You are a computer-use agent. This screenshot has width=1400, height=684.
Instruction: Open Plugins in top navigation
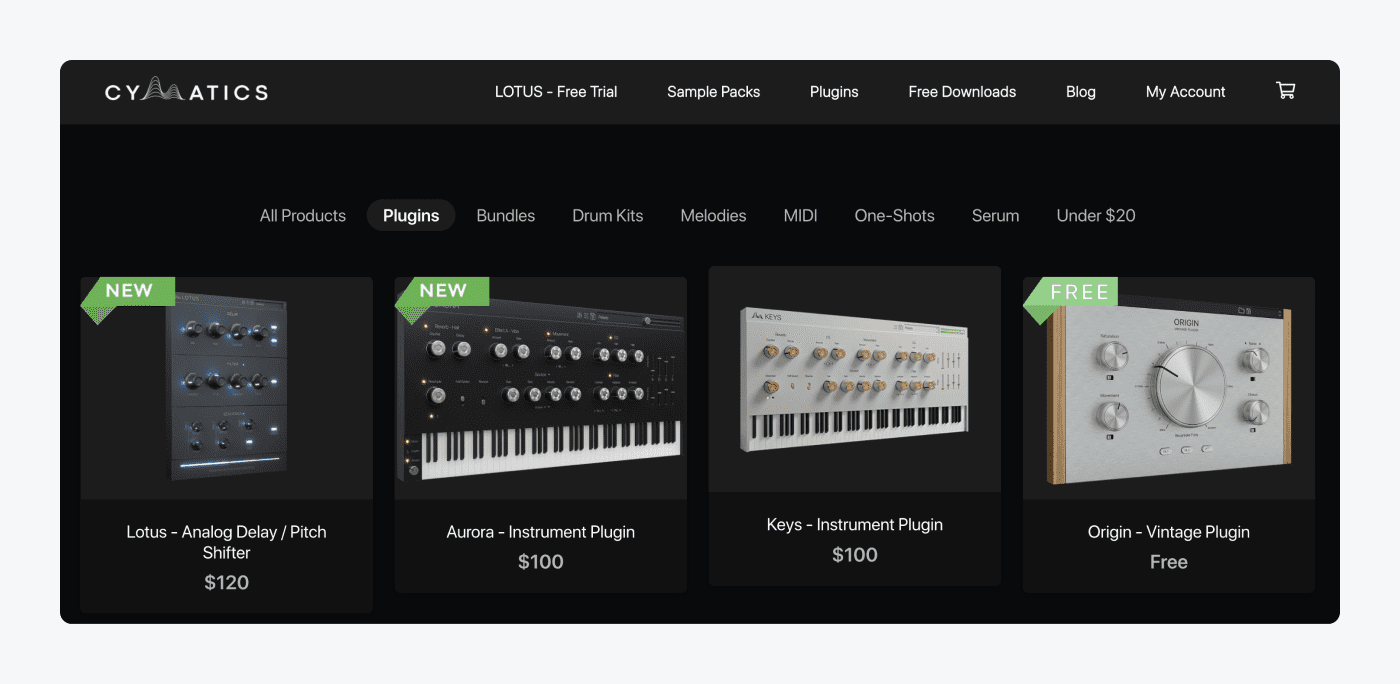pos(834,92)
